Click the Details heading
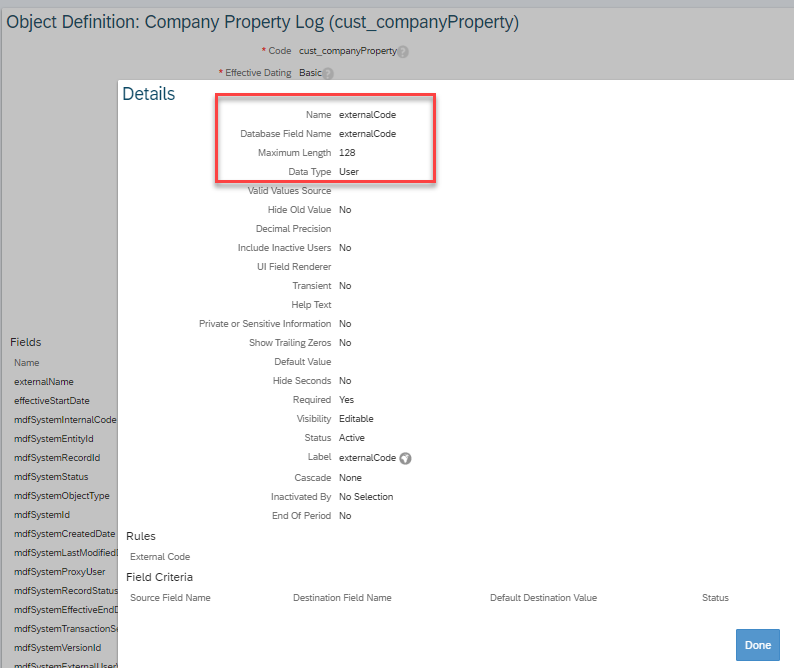Image resolution: width=794 pixels, height=668 pixels. click(148, 94)
